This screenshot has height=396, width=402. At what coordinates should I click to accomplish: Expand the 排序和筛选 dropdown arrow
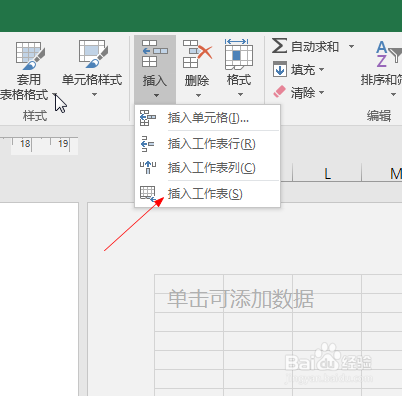pyautogui.click(x=393, y=95)
